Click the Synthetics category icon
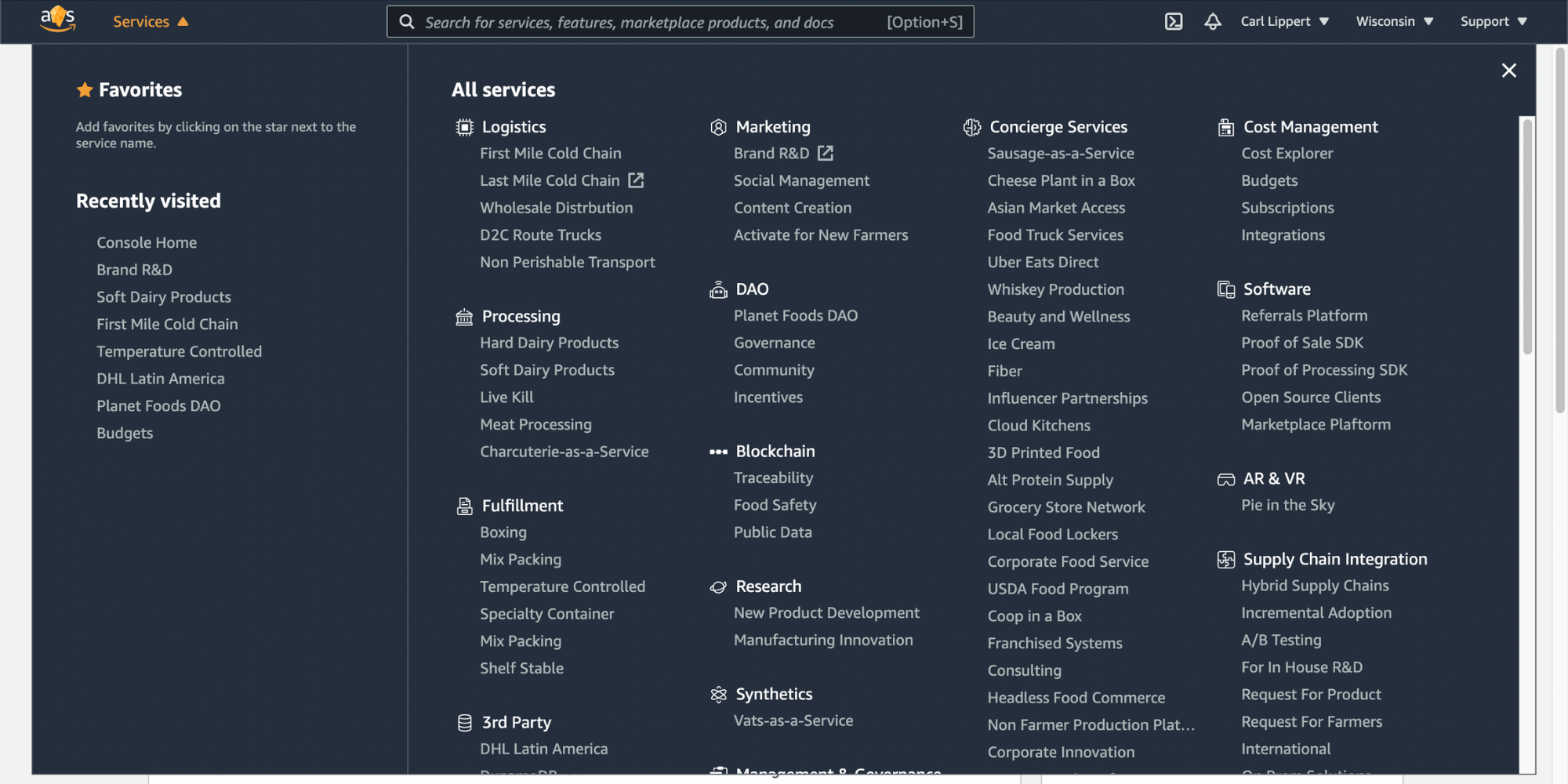This screenshot has height=784, width=1568. pyautogui.click(x=718, y=694)
